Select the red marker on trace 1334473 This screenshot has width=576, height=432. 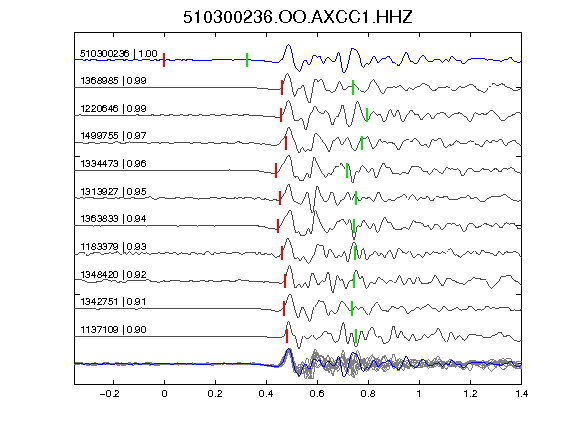point(276,170)
